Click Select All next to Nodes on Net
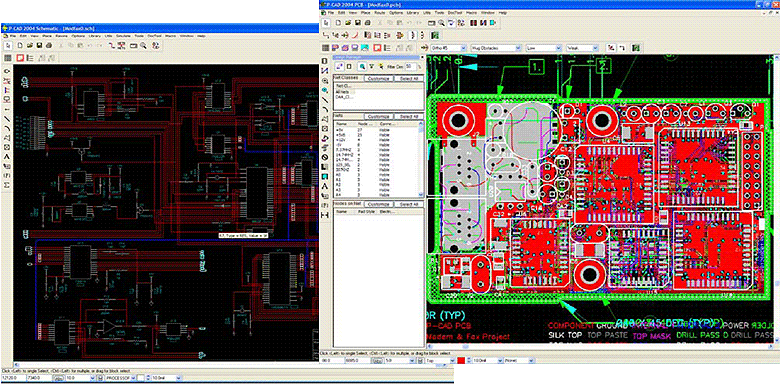This screenshot has width=780, height=384. click(409, 204)
